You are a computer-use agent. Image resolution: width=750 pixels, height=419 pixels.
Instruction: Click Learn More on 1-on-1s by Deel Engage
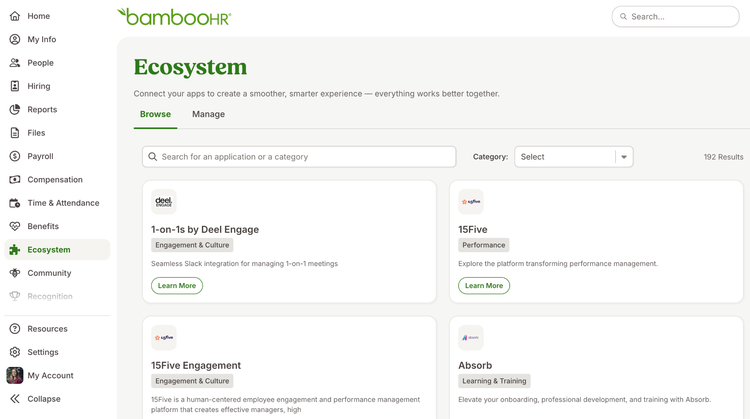click(177, 286)
